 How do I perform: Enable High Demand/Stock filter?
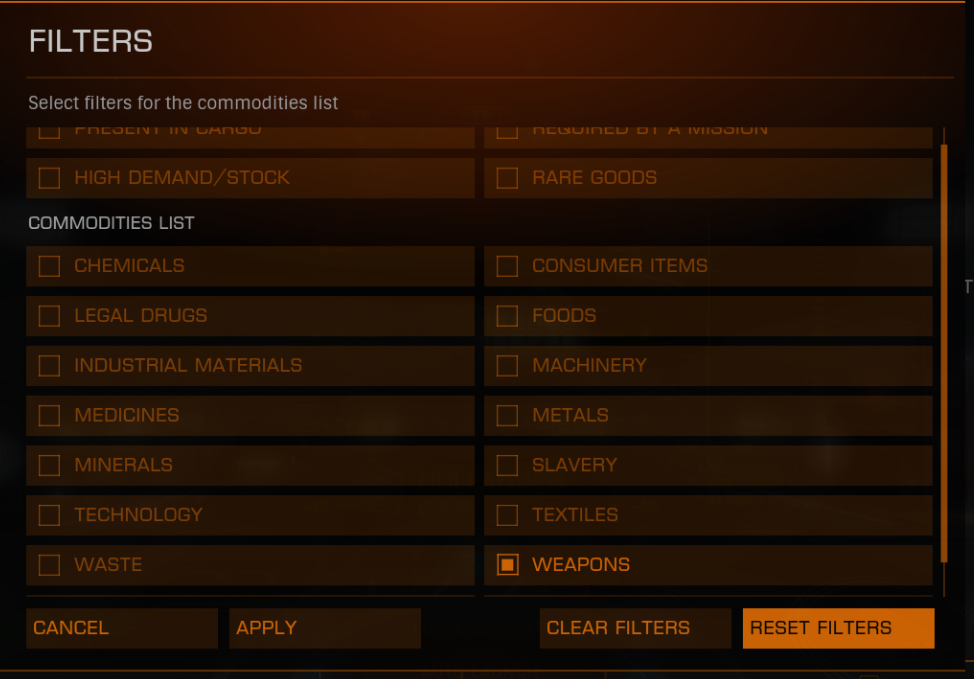(49, 178)
